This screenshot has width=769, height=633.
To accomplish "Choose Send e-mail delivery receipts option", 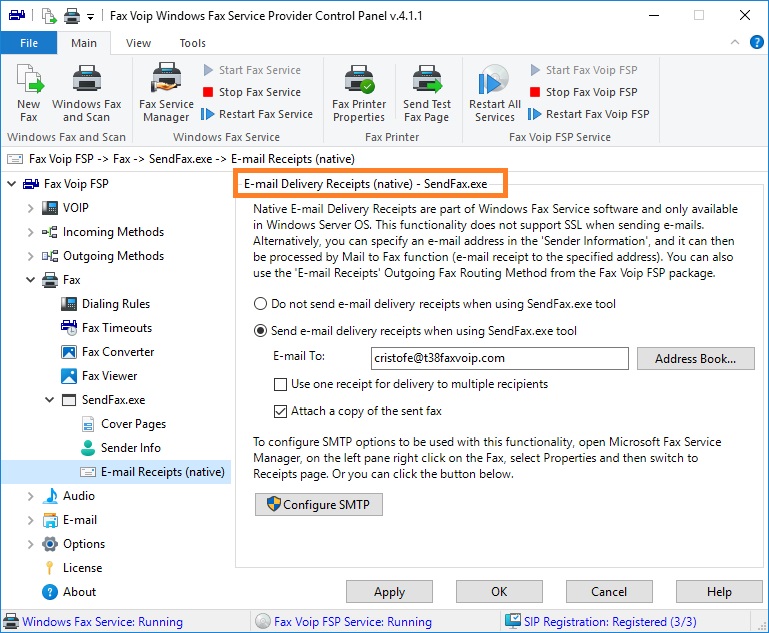I will click(260, 331).
